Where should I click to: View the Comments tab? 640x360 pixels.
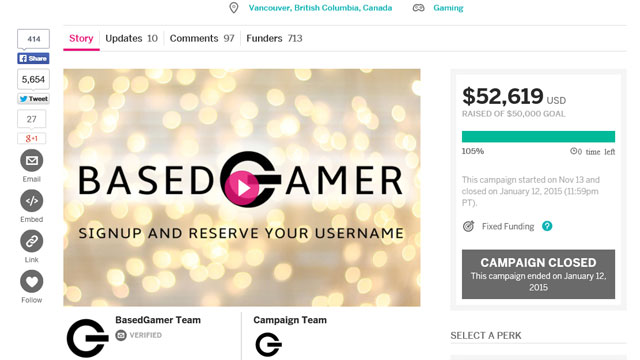pyautogui.click(x=202, y=38)
